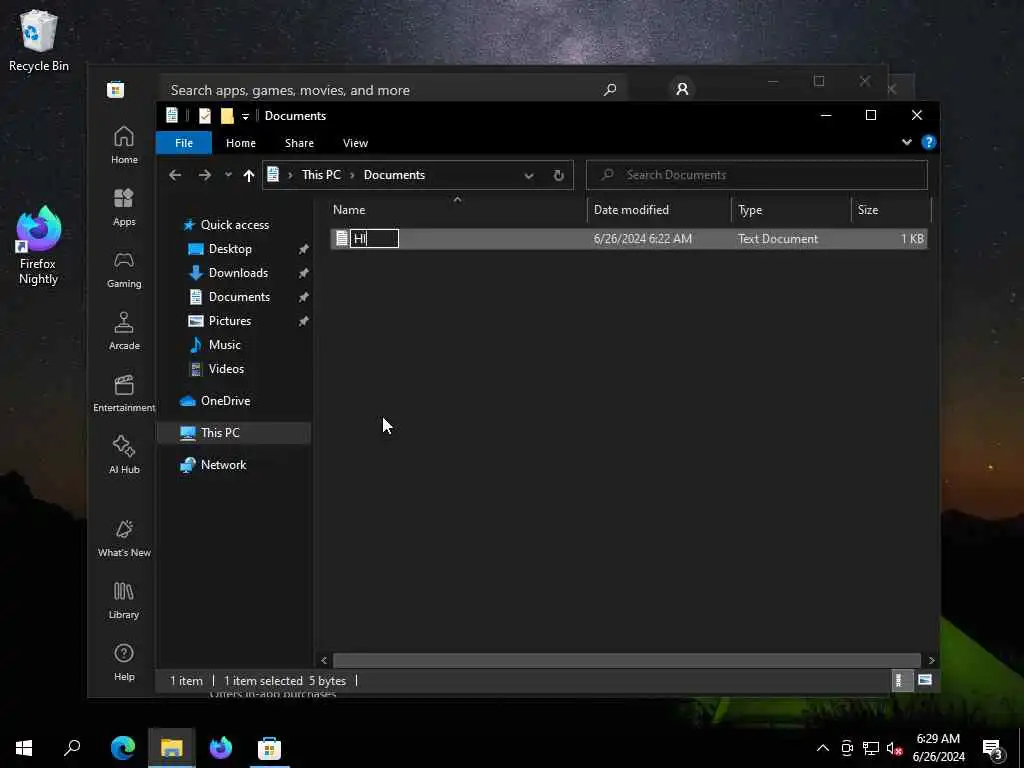Open recent locations dropdown arrow
The width and height of the screenshot is (1024, 768).
coord(228,175)
